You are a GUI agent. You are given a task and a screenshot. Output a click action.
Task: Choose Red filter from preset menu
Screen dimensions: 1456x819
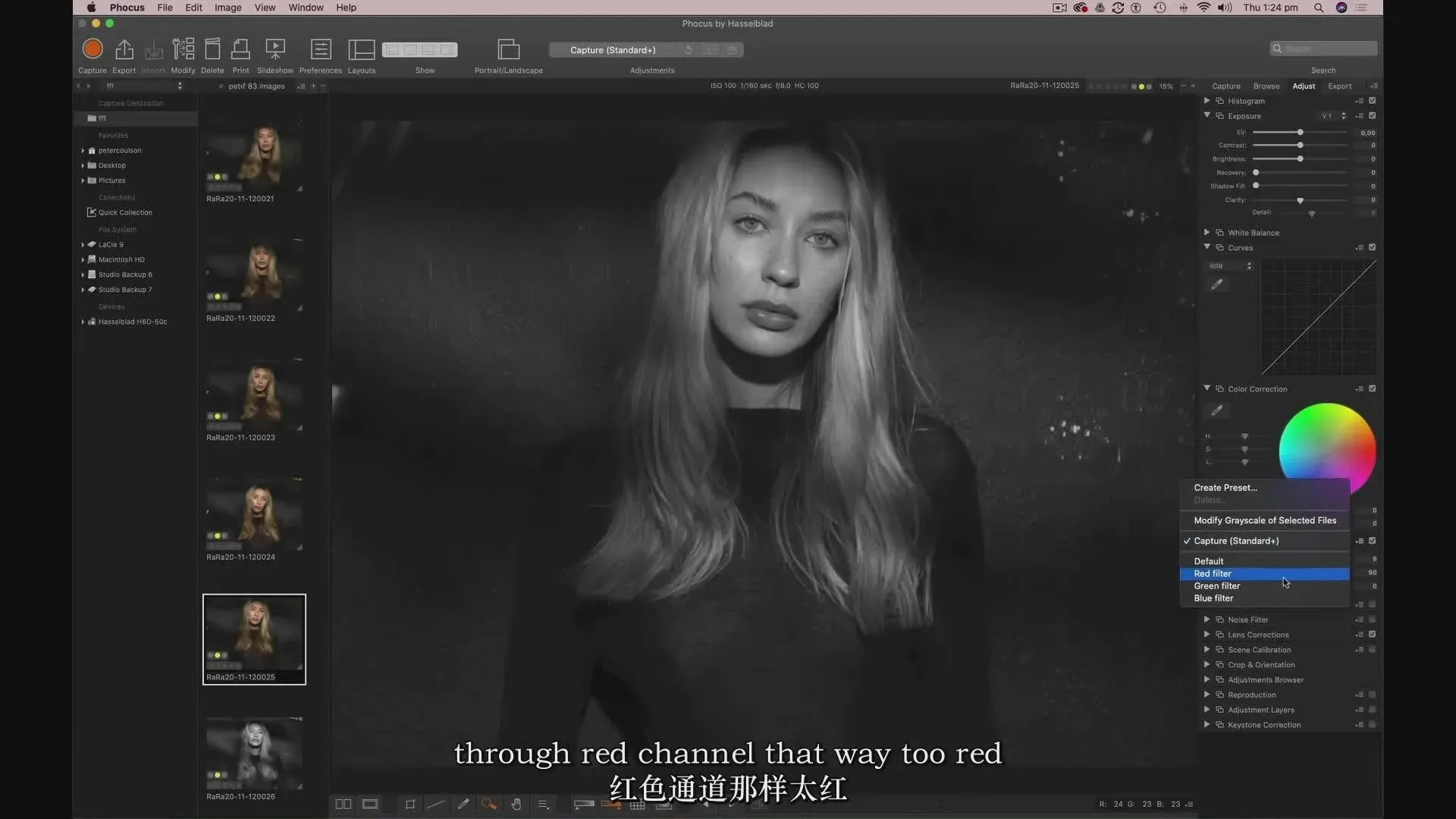coord(1264,574)
